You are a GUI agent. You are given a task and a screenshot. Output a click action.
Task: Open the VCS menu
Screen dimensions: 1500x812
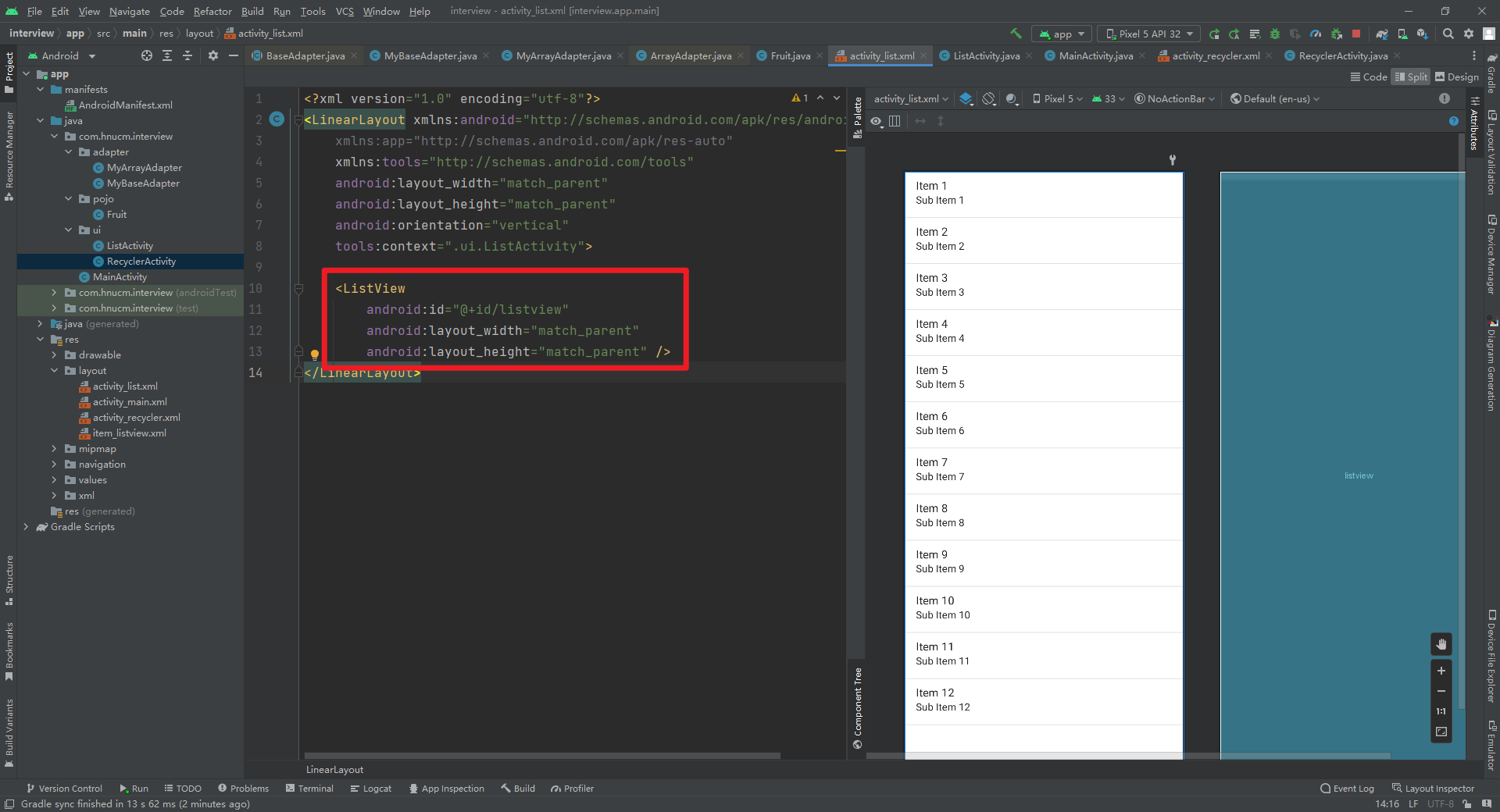(x=345, y=11)
